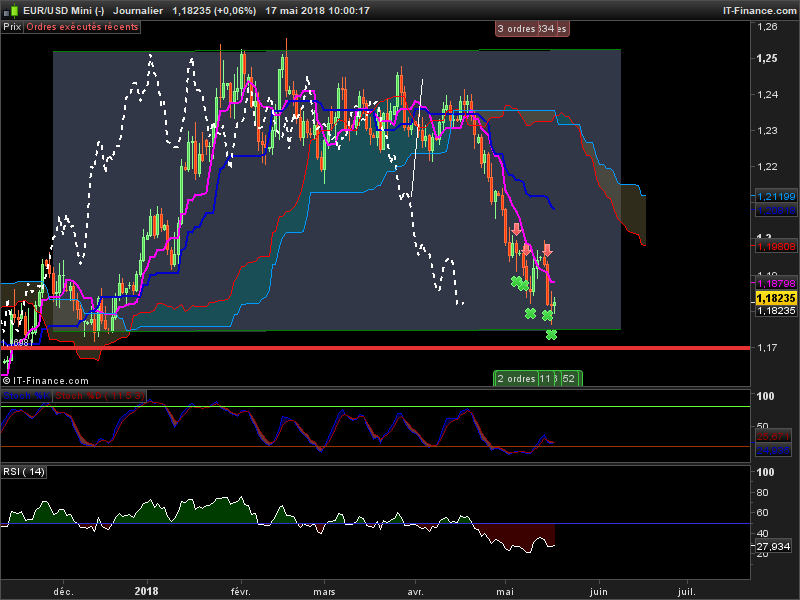This screenshot has width=800, height=600.
Task: Click the dark blue 1,20818 price label
Action: [x=776, y=211]
